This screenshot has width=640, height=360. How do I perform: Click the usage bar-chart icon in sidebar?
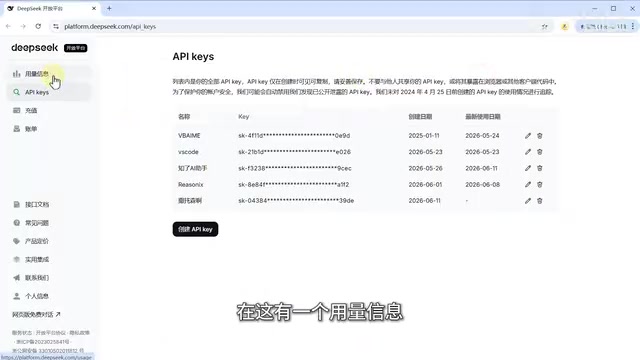point(16,74)
